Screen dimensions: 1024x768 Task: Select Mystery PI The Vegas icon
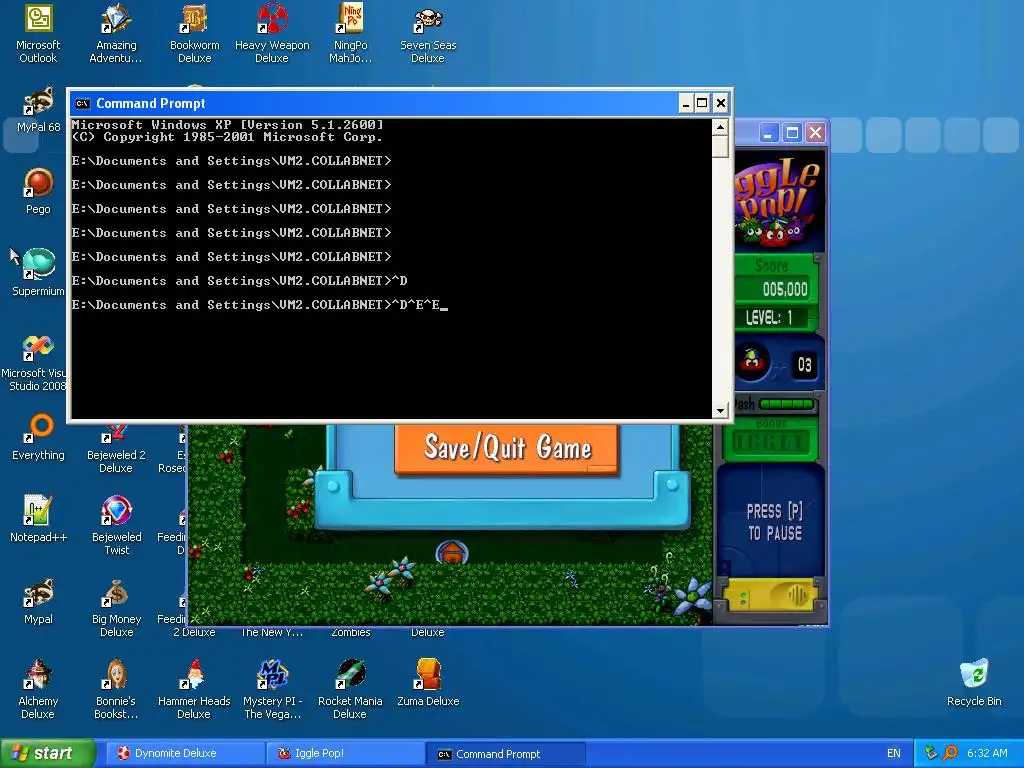tap(272, 690)
